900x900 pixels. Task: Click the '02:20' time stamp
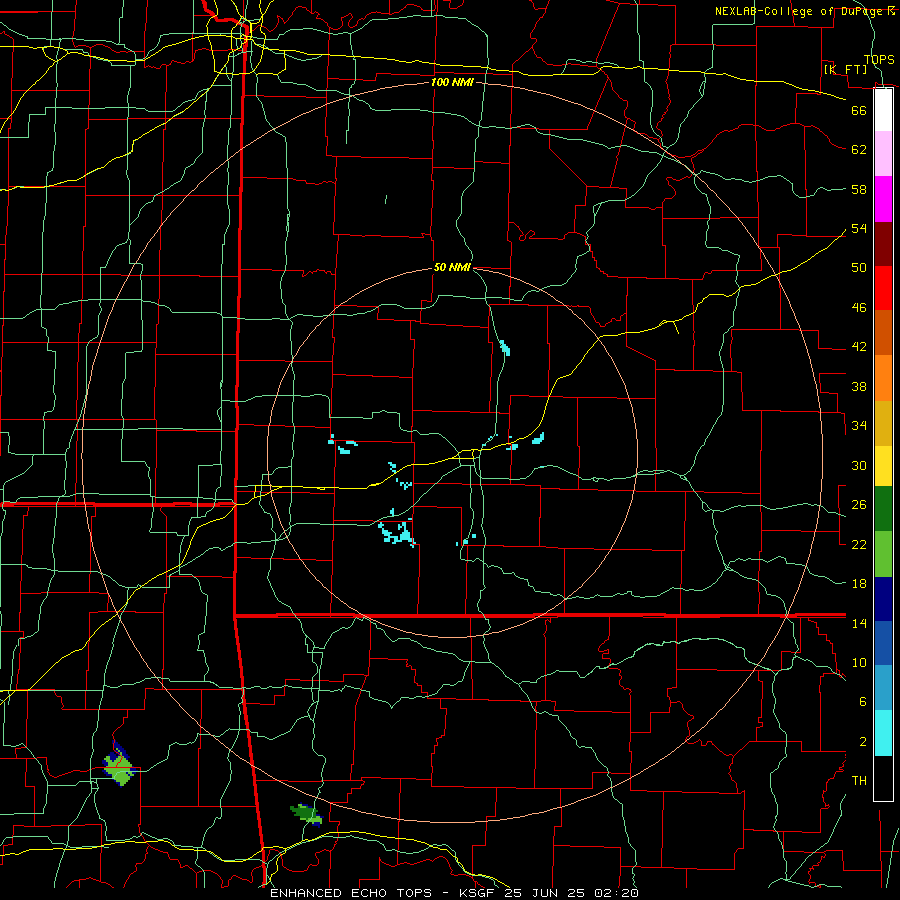(616, 893)
